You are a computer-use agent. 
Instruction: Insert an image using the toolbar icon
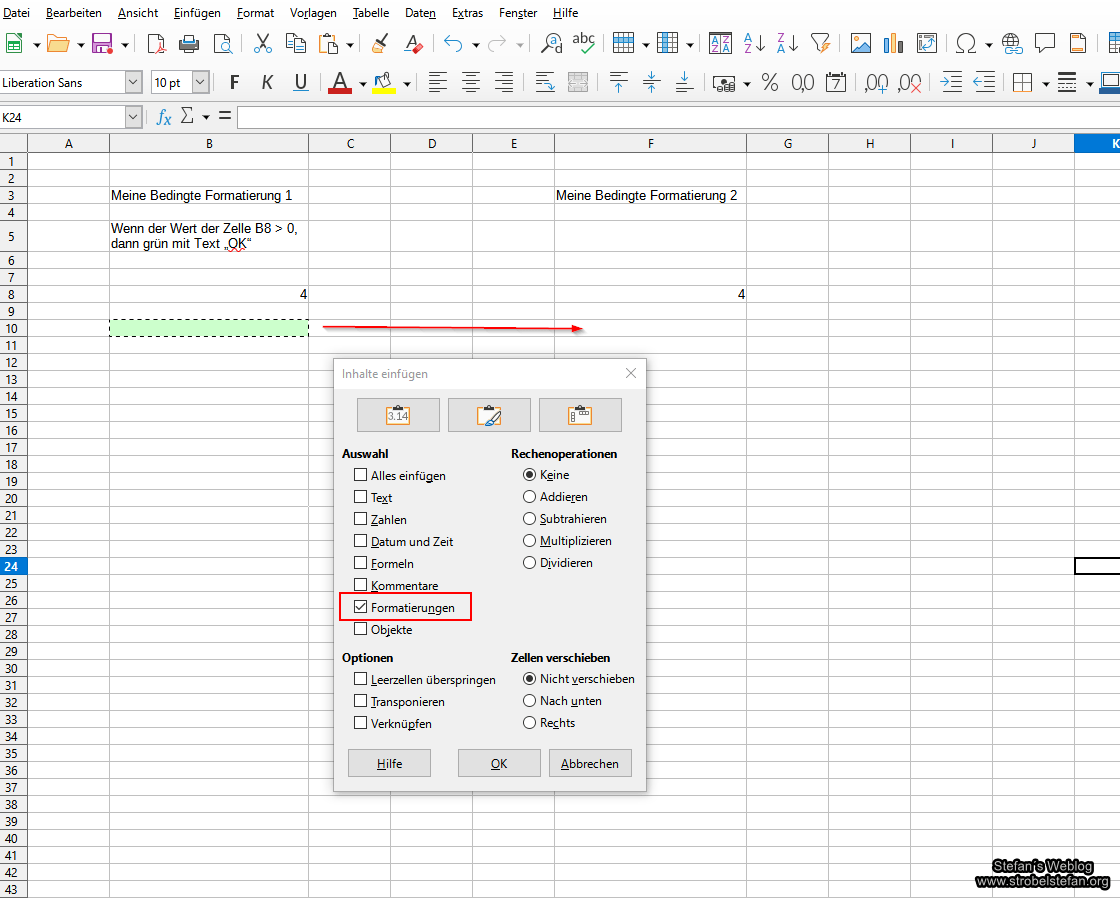tap(861, 43)
